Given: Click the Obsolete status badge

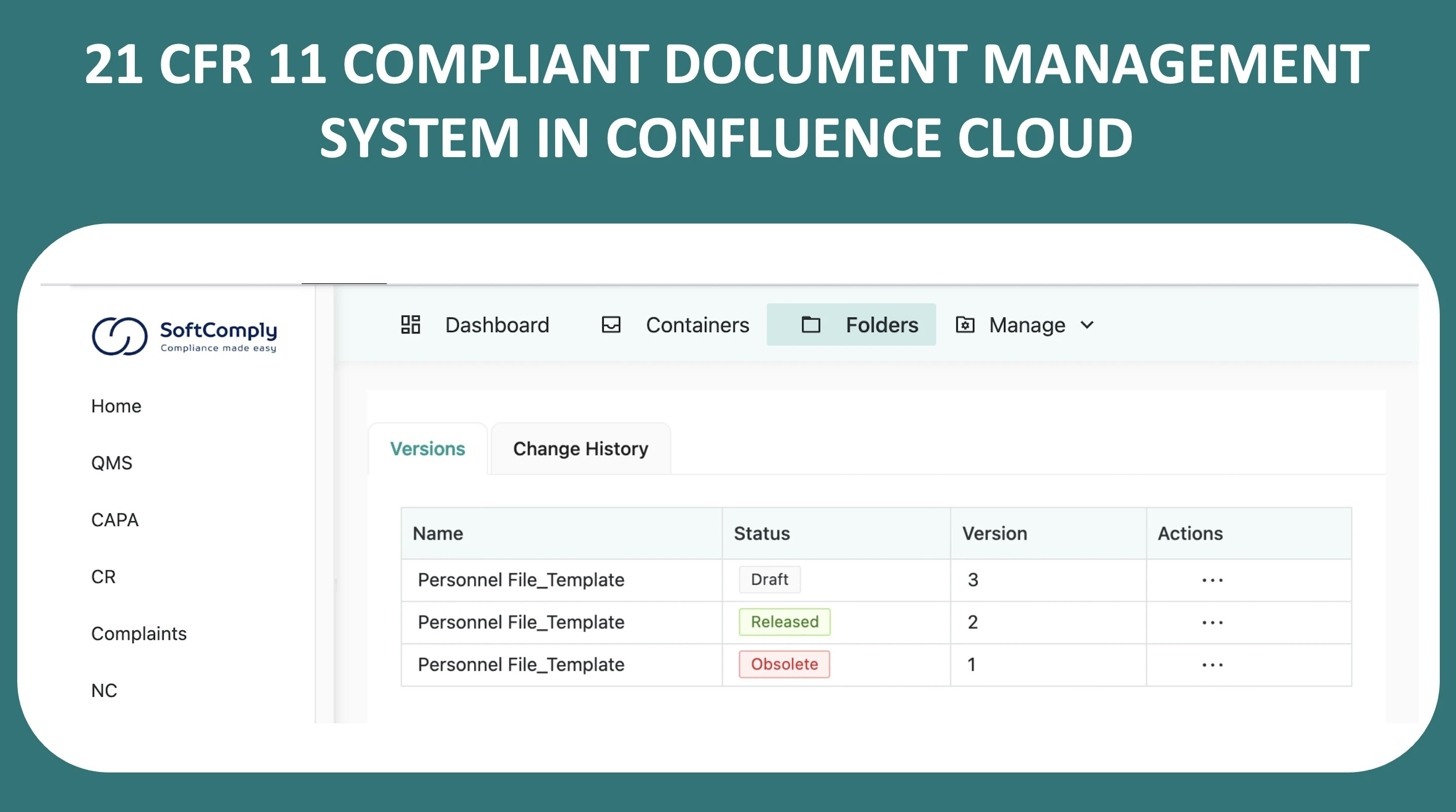Looking at the screenshot, I should [784, 665].
